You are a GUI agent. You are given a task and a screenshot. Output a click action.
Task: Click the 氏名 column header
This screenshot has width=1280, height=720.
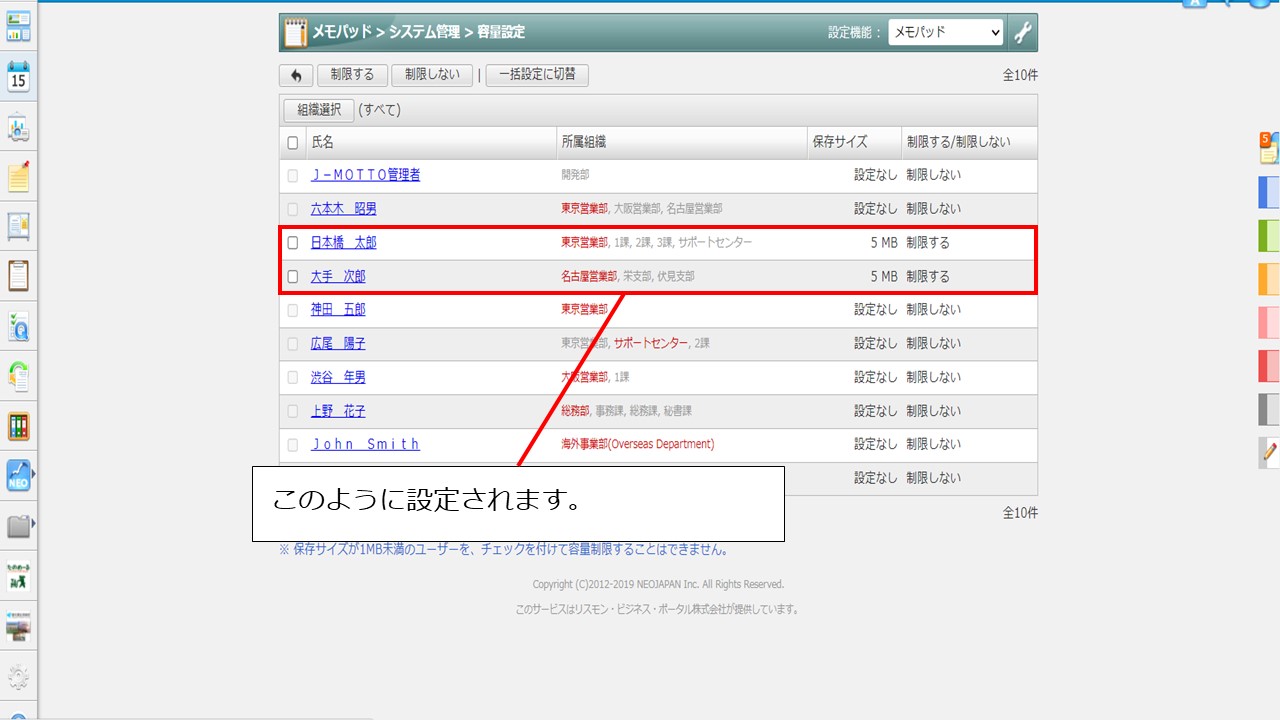(x=323, y=143)
